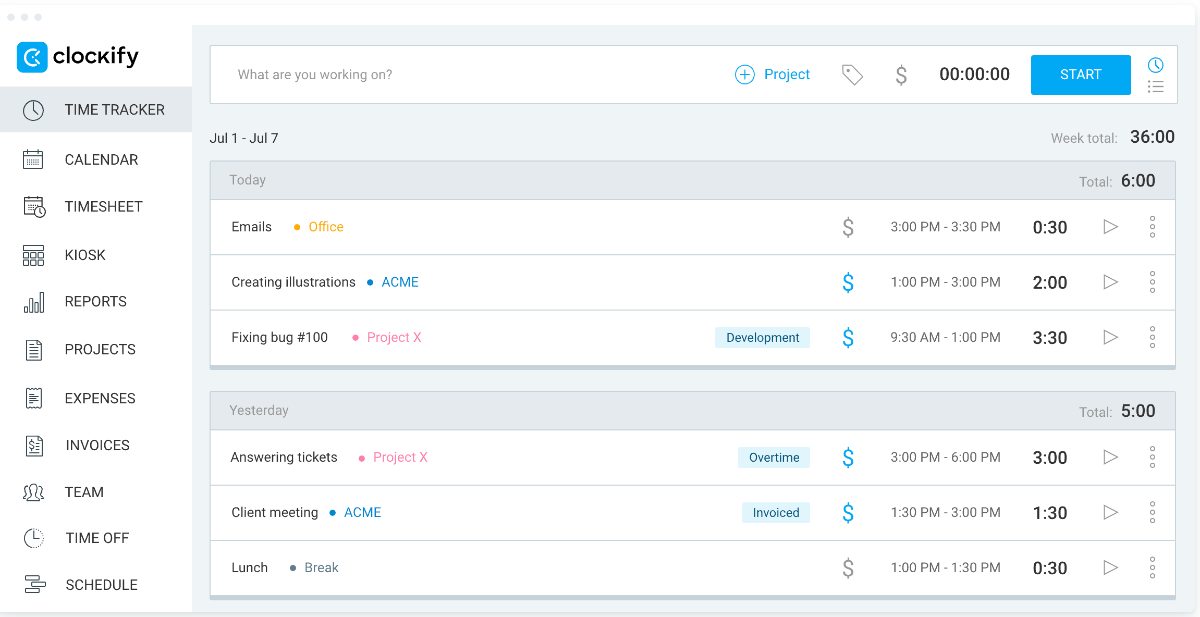Click the 1:30 PM - 3:00 PM time range
1200x617 pixels.
tap(945, 513)
